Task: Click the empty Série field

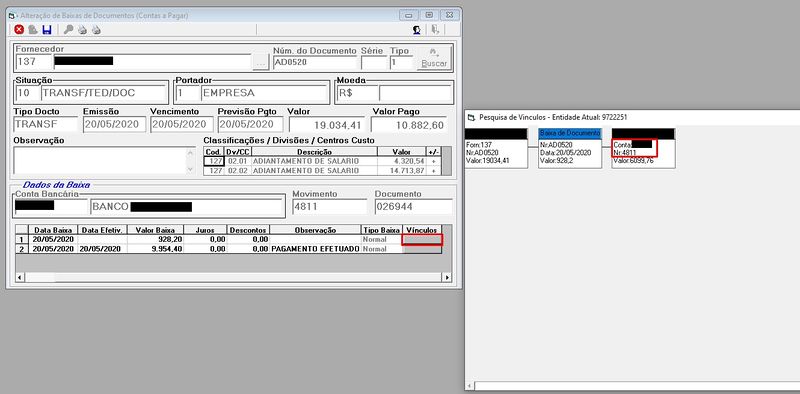Action: [374, 63]
